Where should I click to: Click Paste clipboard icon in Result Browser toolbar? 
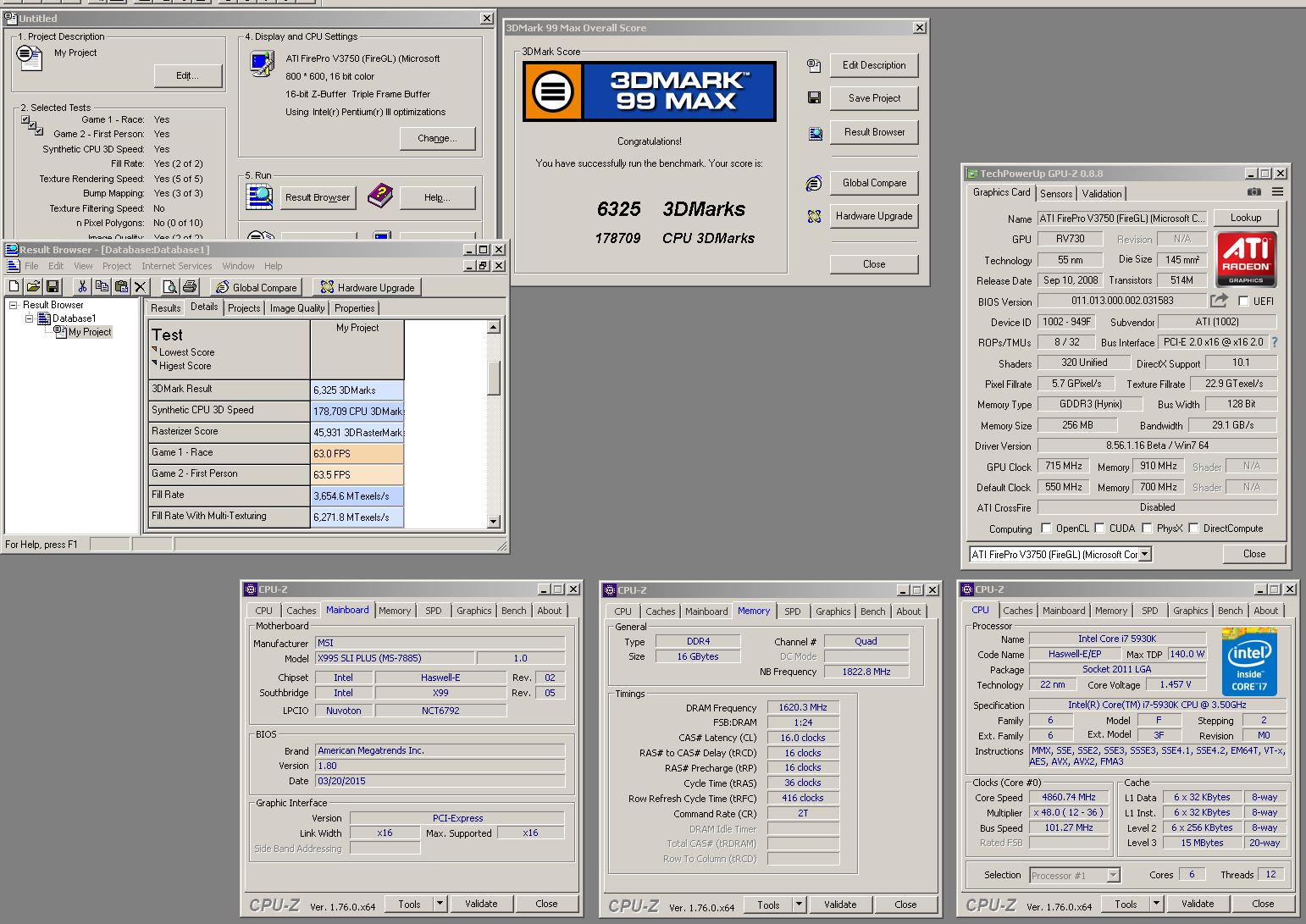point(121,287)
